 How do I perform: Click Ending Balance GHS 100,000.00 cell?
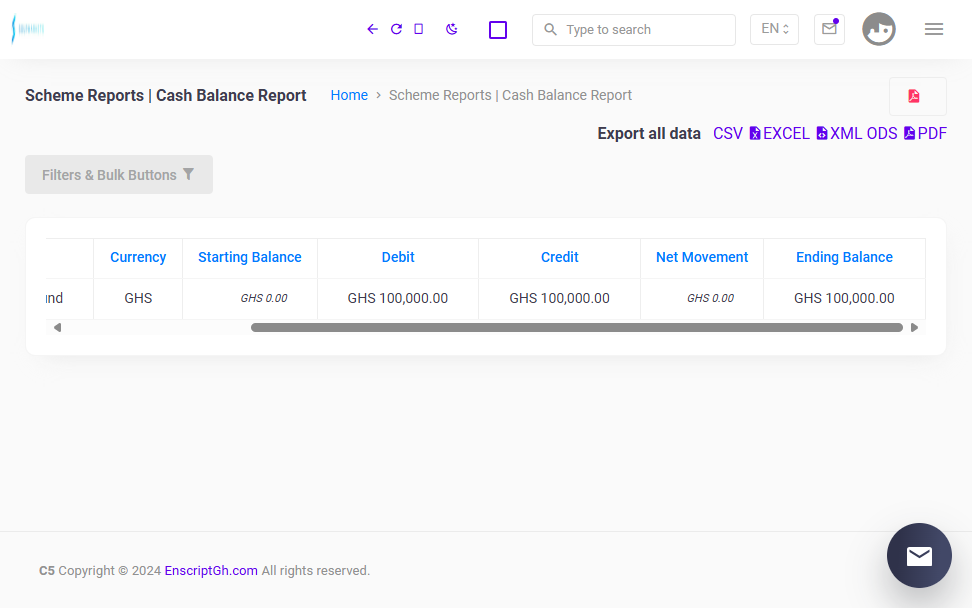tap(844, 298)
